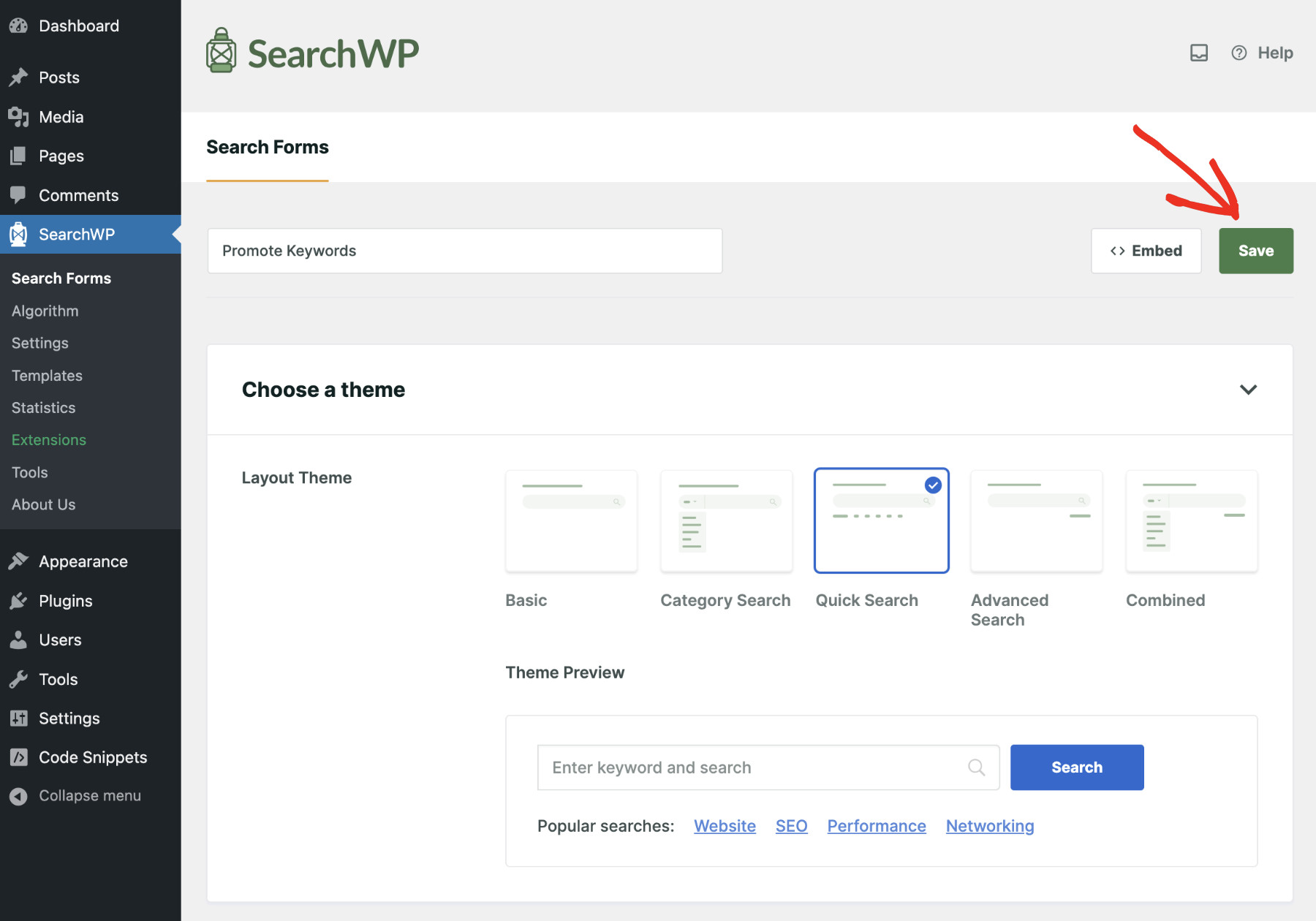Click the Quick Search label
1316x921 pixels.
(x=867, y=600)
